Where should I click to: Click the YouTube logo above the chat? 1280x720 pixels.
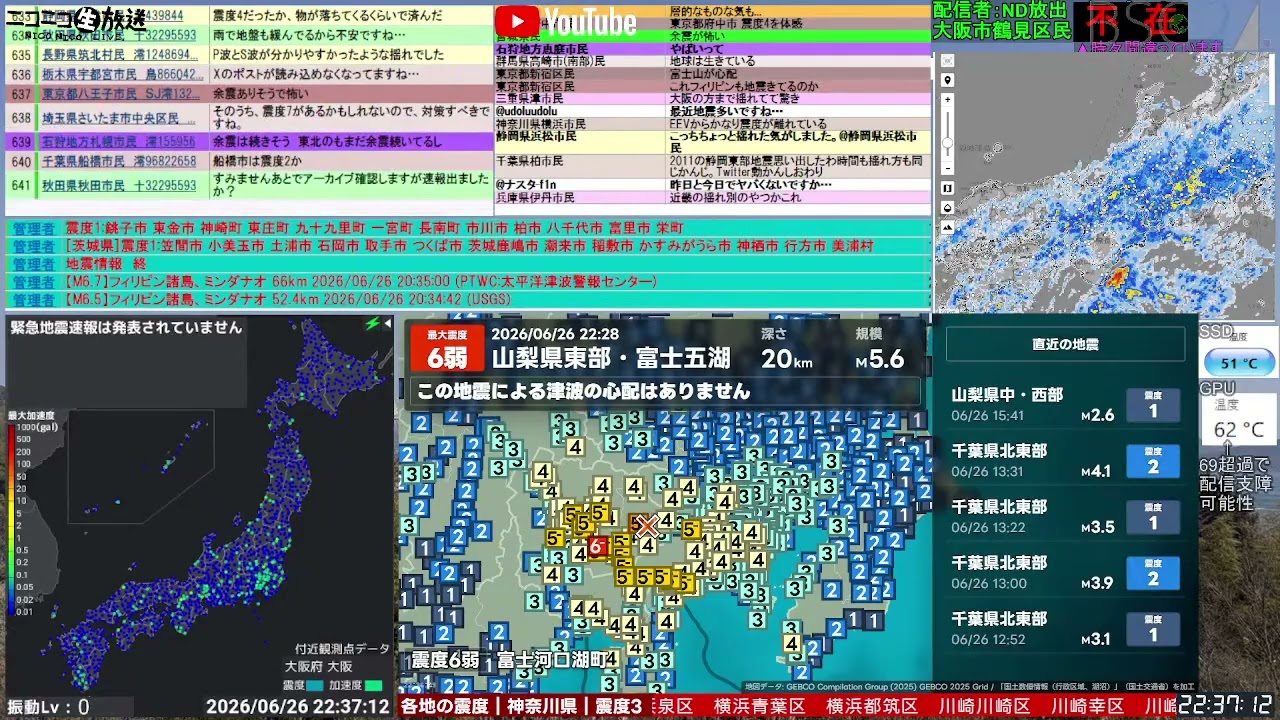566,21
